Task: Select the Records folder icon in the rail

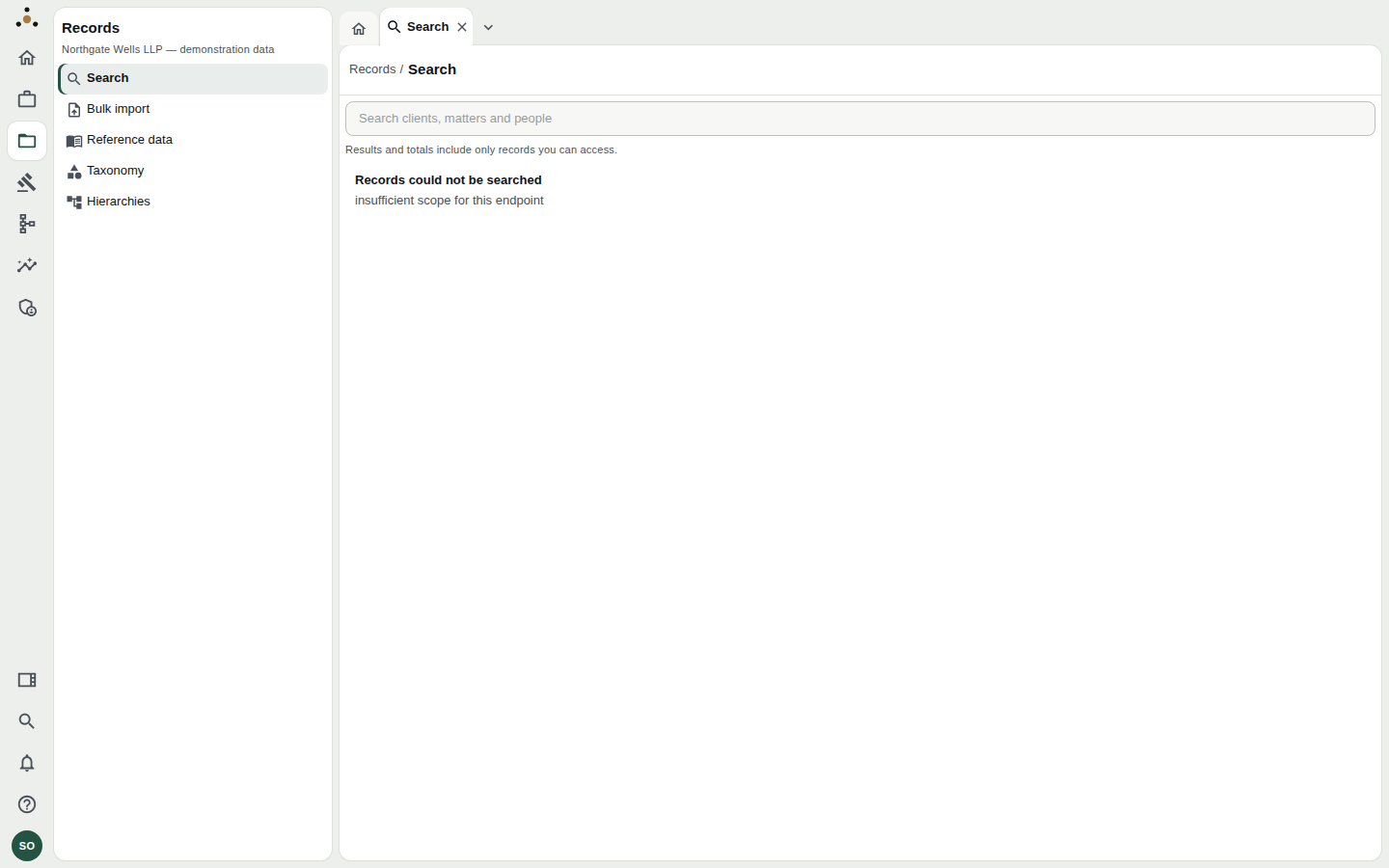Action: click(x=27, y=141)
